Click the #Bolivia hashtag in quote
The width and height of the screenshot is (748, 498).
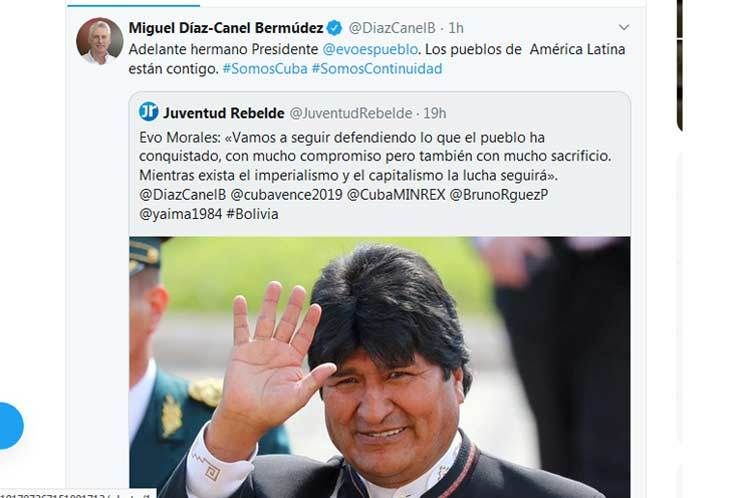pyautogui.click(x=252, y=214)
